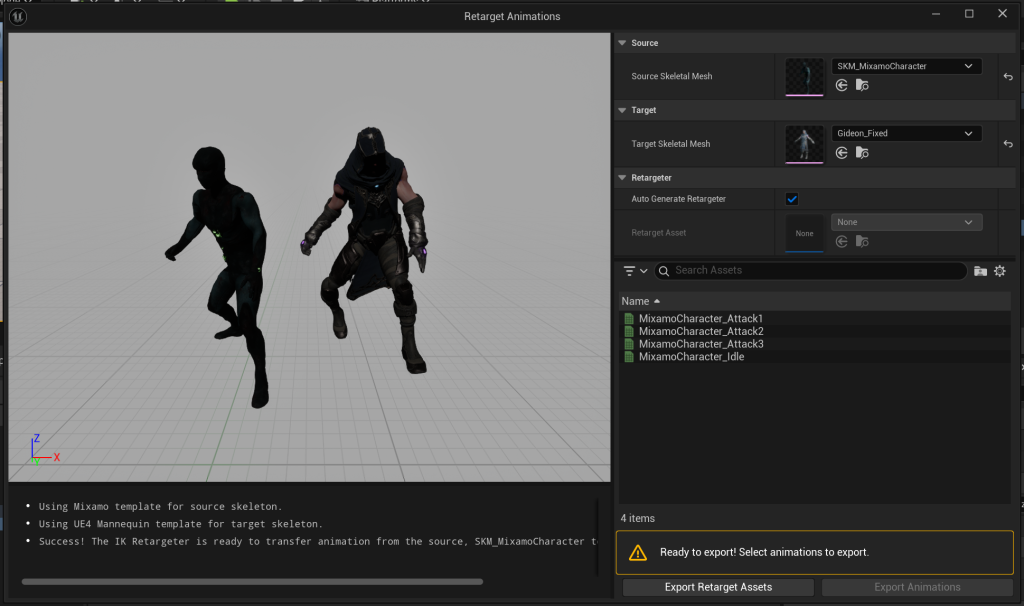
Task: Select MixamoCharacter_Attack2 animation name
Action: click(x=701, y=331)
